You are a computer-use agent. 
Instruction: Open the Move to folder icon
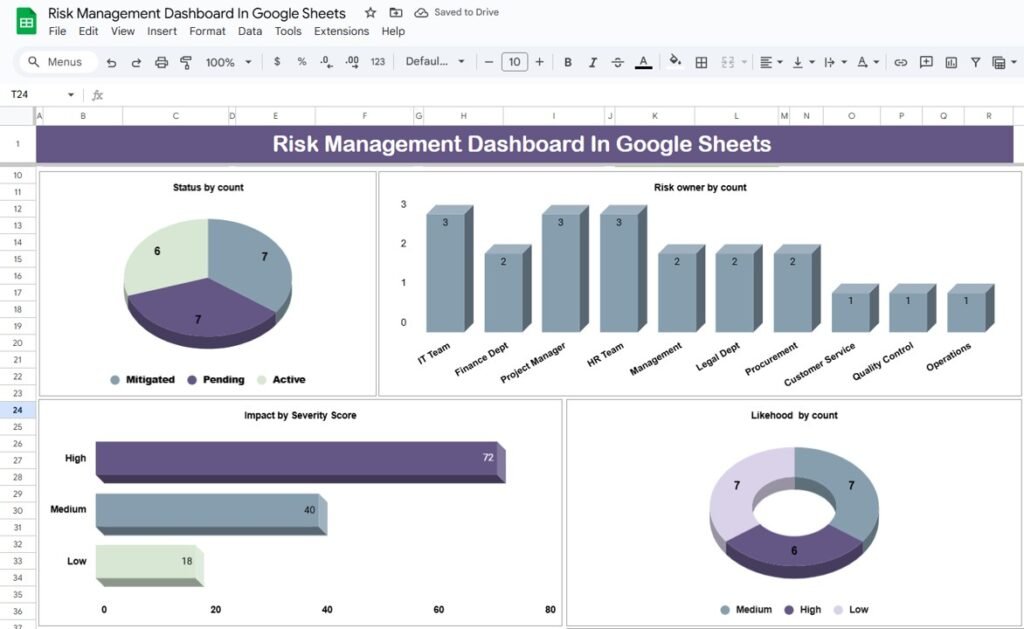coord(396,12)
